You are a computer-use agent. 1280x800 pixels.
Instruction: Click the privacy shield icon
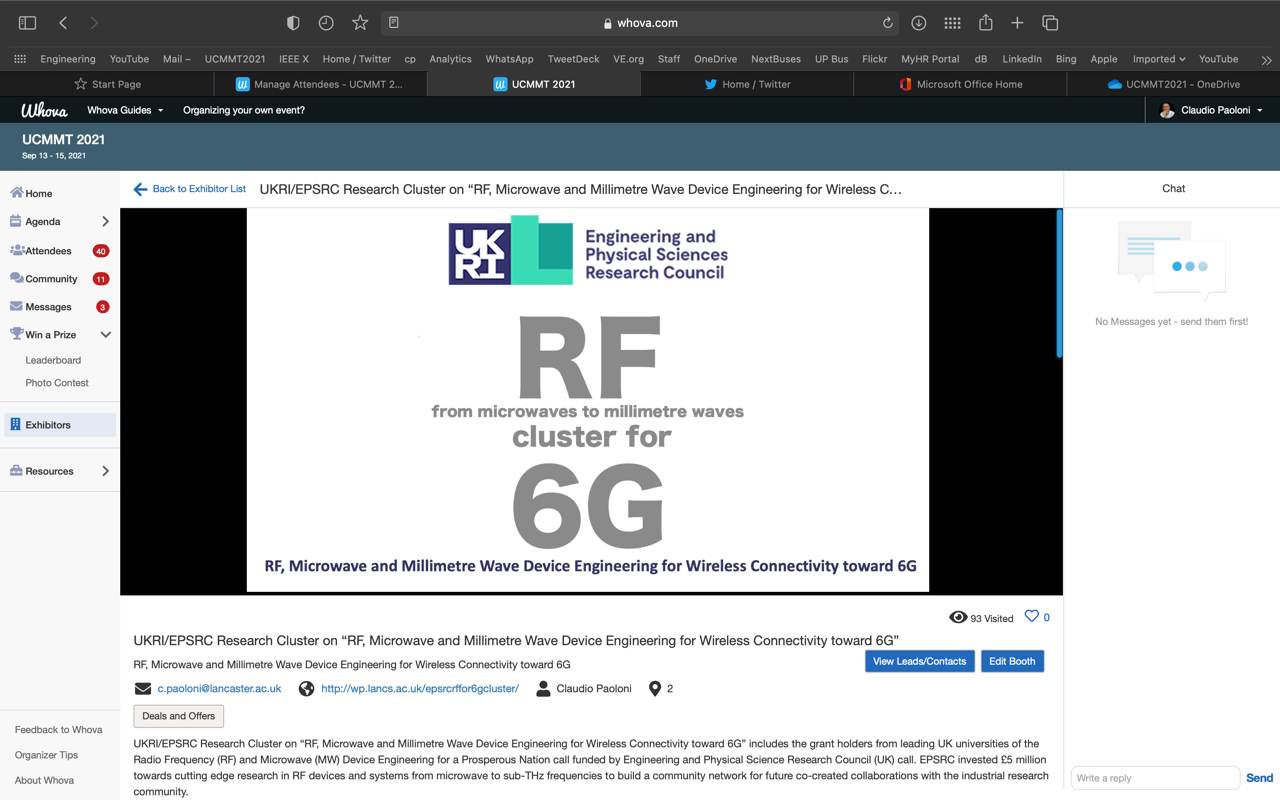coord(293,23)
